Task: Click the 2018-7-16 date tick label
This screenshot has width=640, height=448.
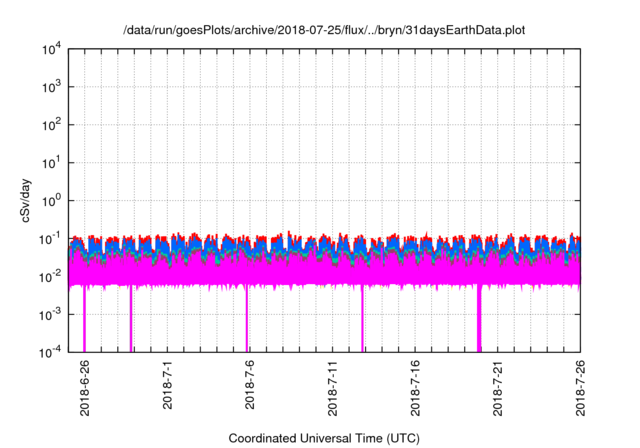Action: point(415,388)
